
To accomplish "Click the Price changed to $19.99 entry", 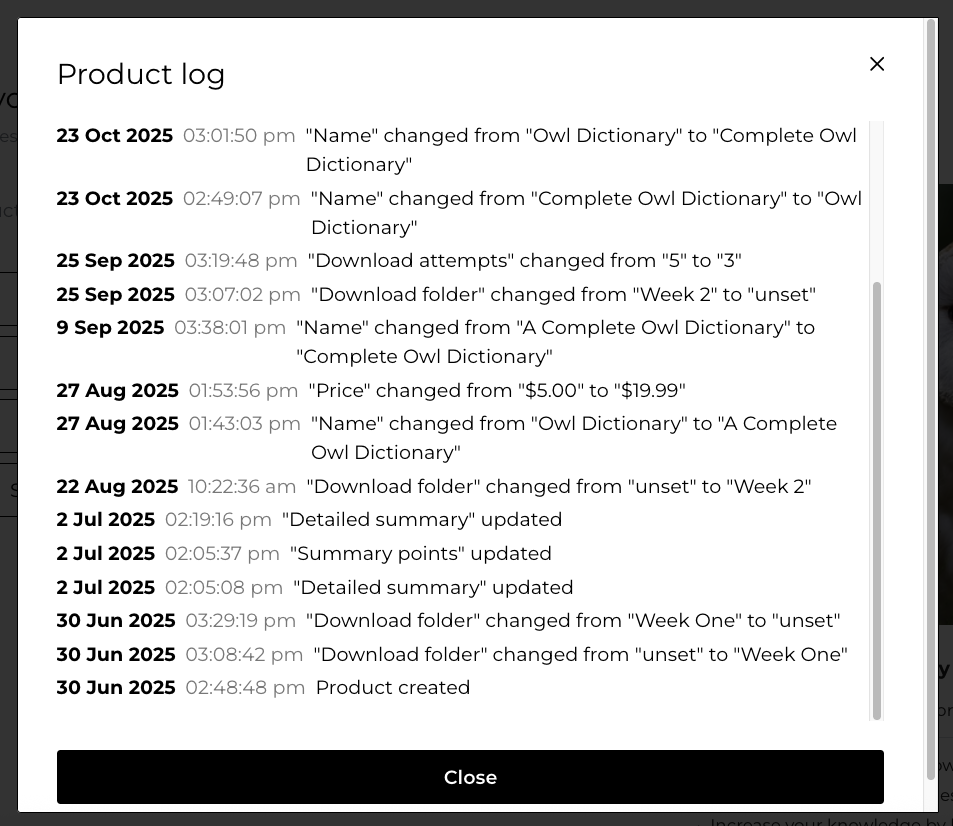I will [496, 390].
